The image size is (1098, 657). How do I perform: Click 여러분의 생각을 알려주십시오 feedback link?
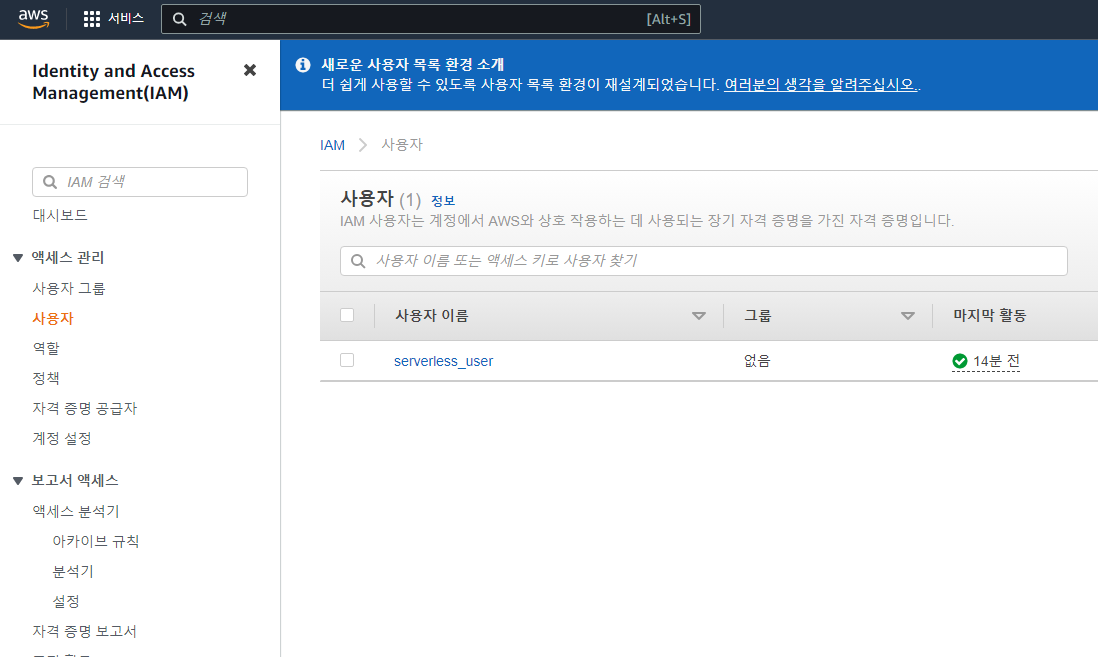(820, 85)
